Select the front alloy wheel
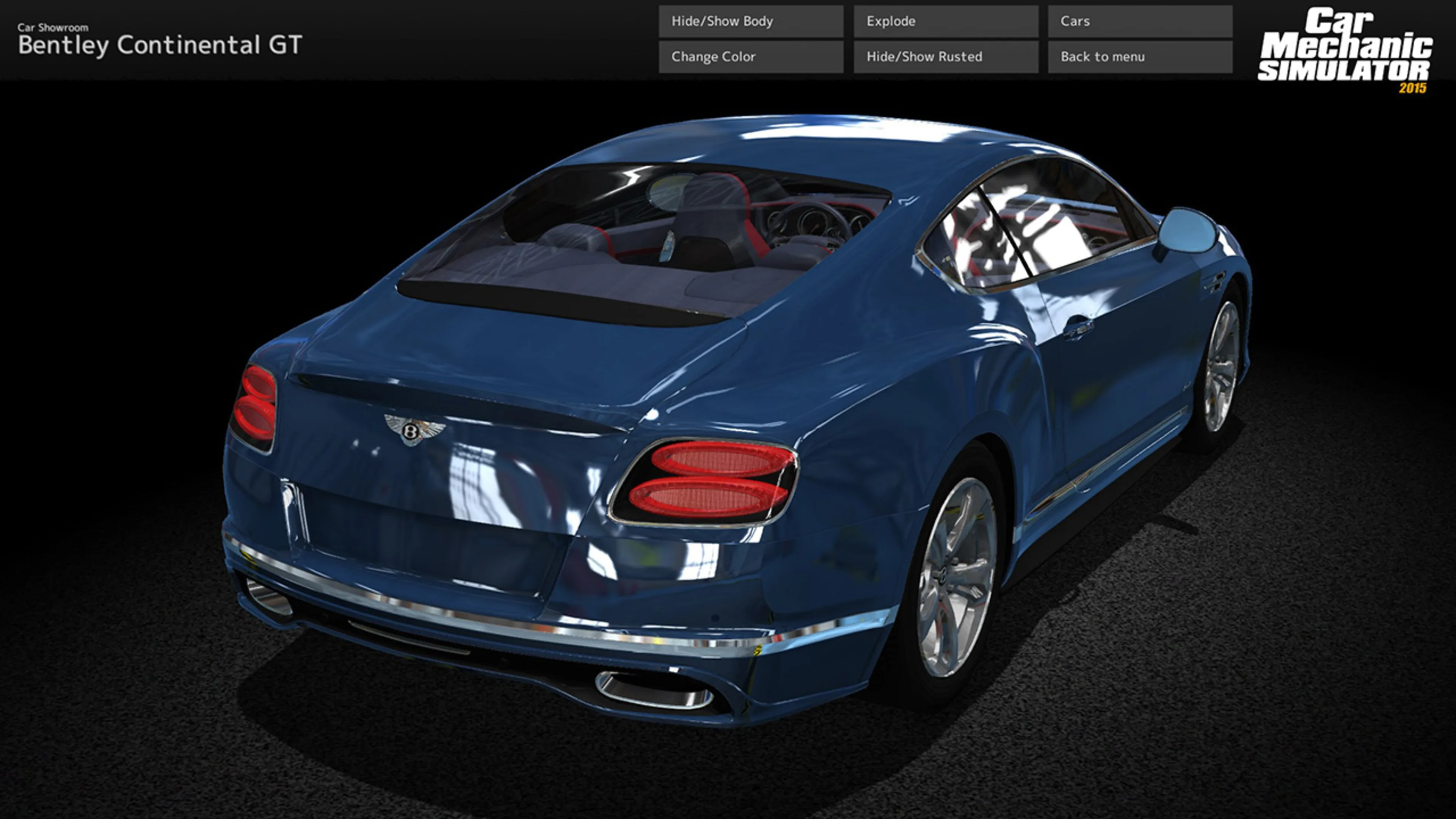1456x819 pixels. pos(1221,366)
